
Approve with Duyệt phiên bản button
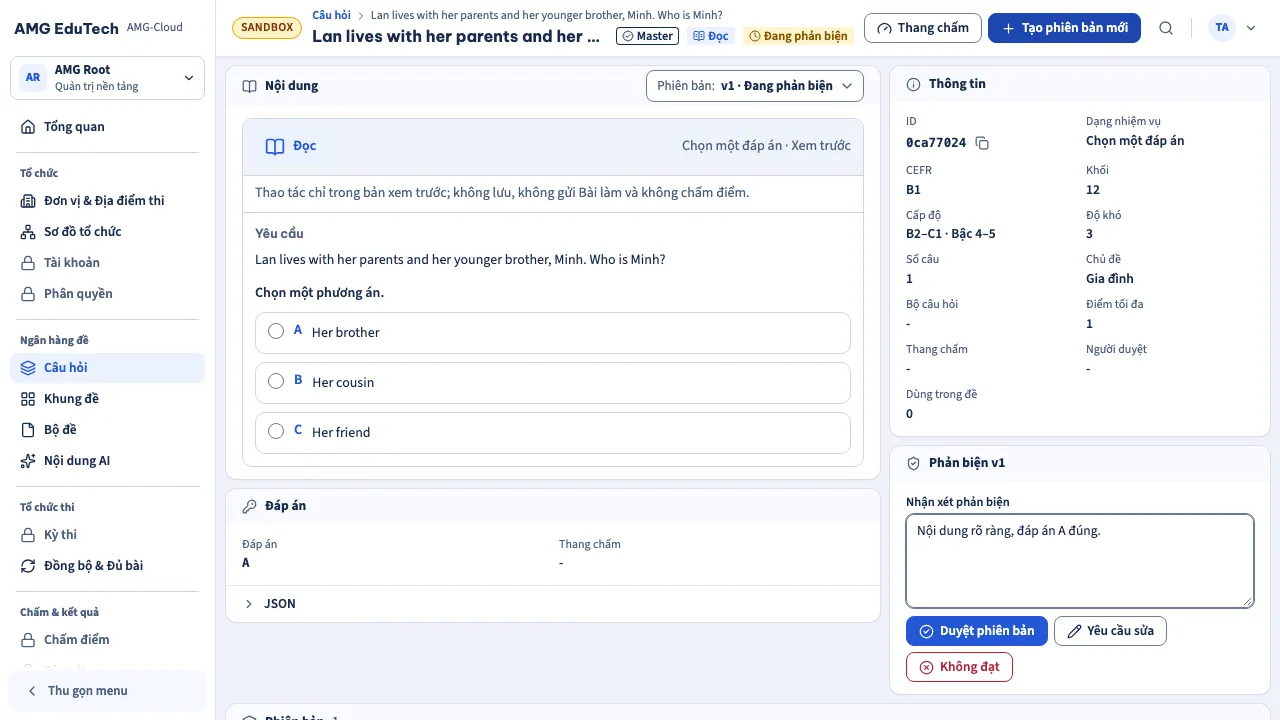(x=977, y=631)
